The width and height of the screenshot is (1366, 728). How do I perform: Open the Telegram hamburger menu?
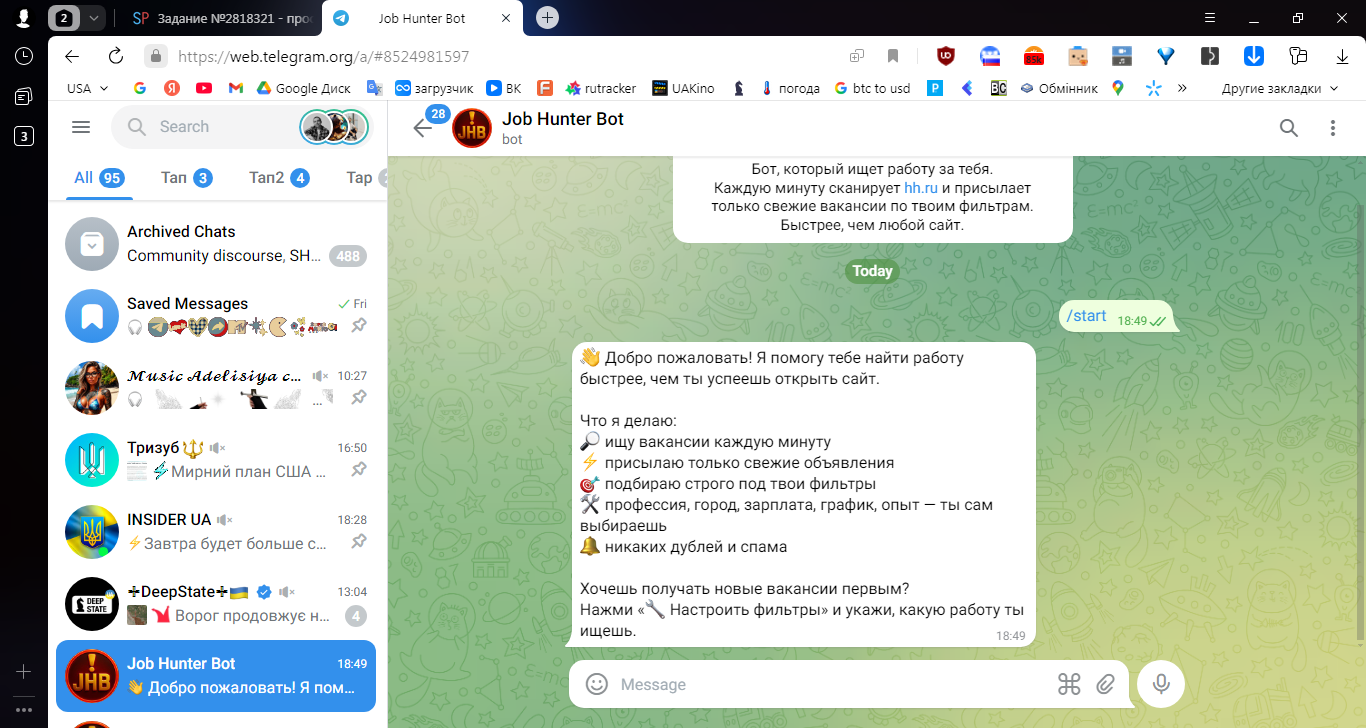point(81,127)
